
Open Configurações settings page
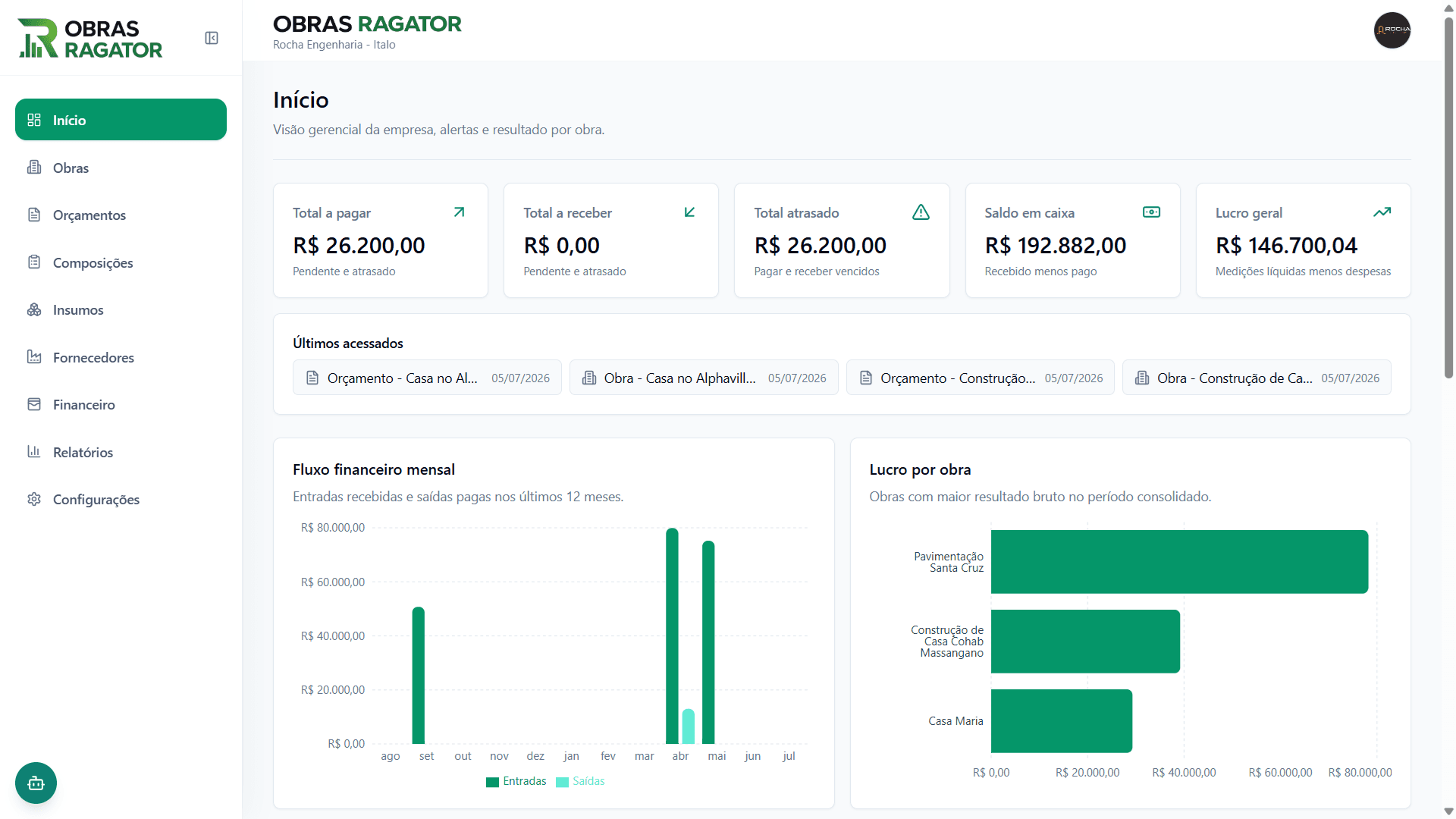point(121,499)
